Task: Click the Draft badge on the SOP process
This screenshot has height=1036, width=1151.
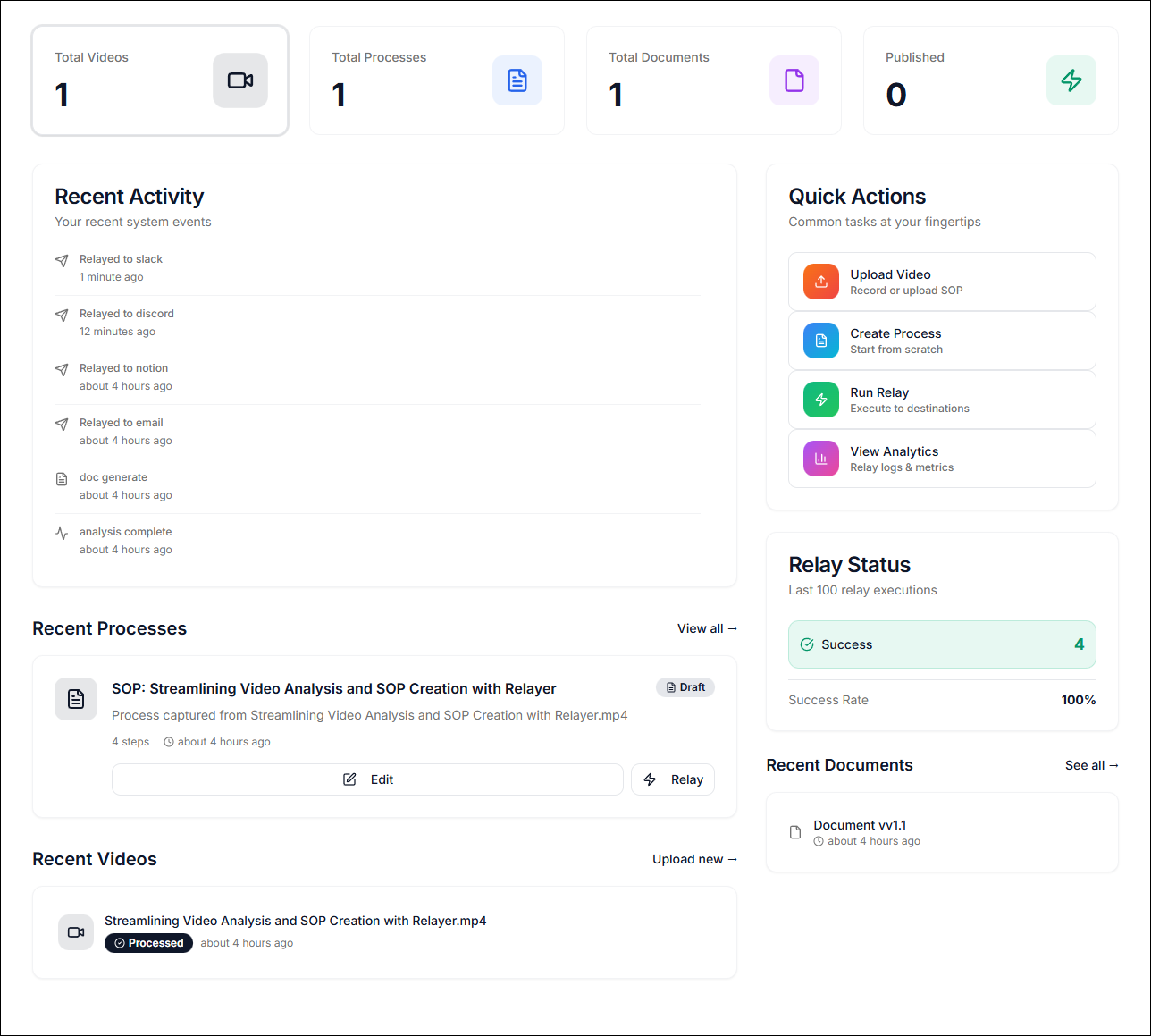Action: 685,687
